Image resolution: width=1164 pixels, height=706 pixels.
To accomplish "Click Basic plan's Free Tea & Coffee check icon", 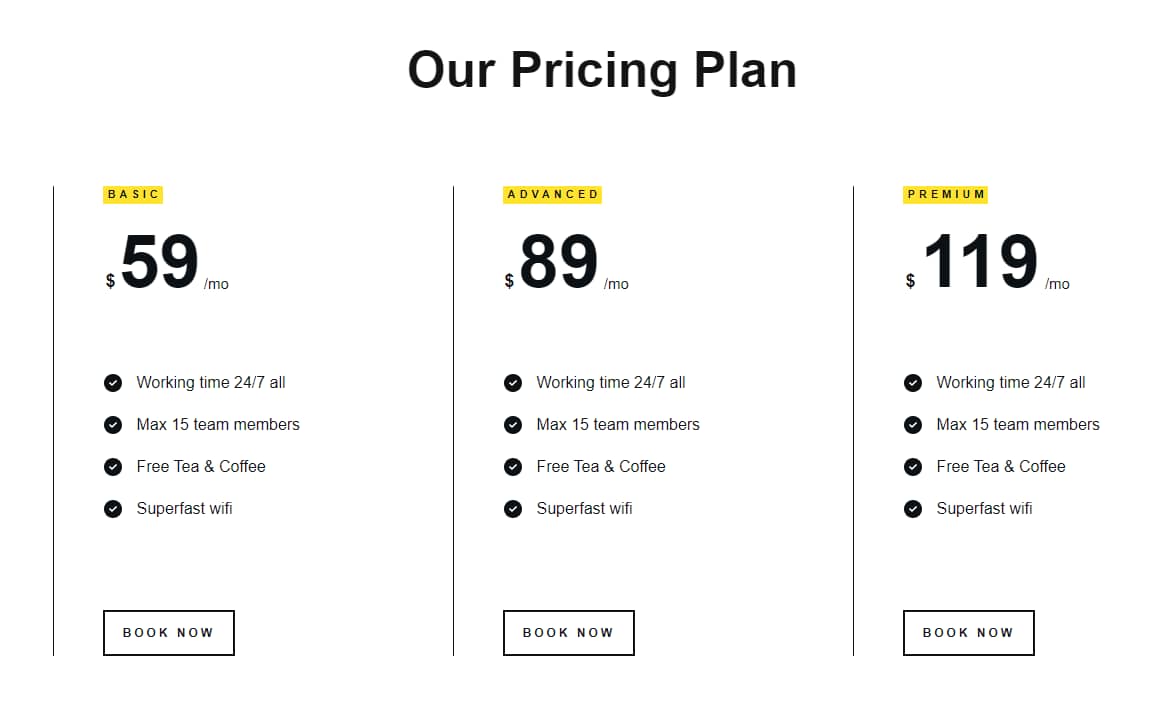I will tap(113, 467).
